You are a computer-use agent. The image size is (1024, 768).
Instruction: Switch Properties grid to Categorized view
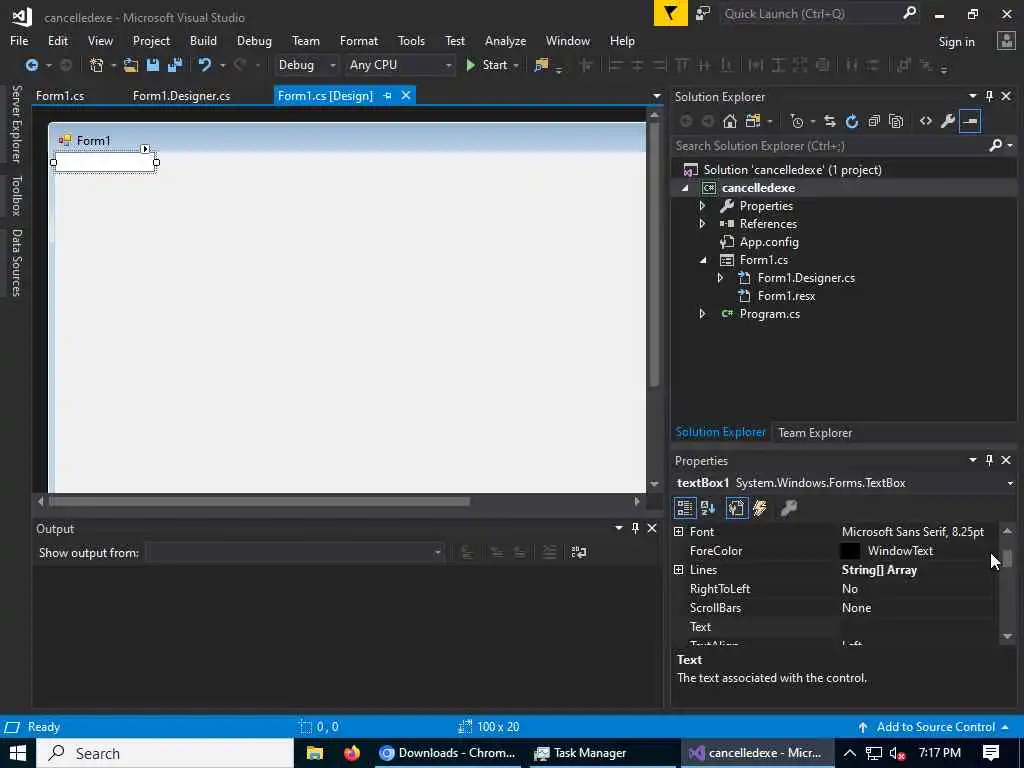click(684, 507)
